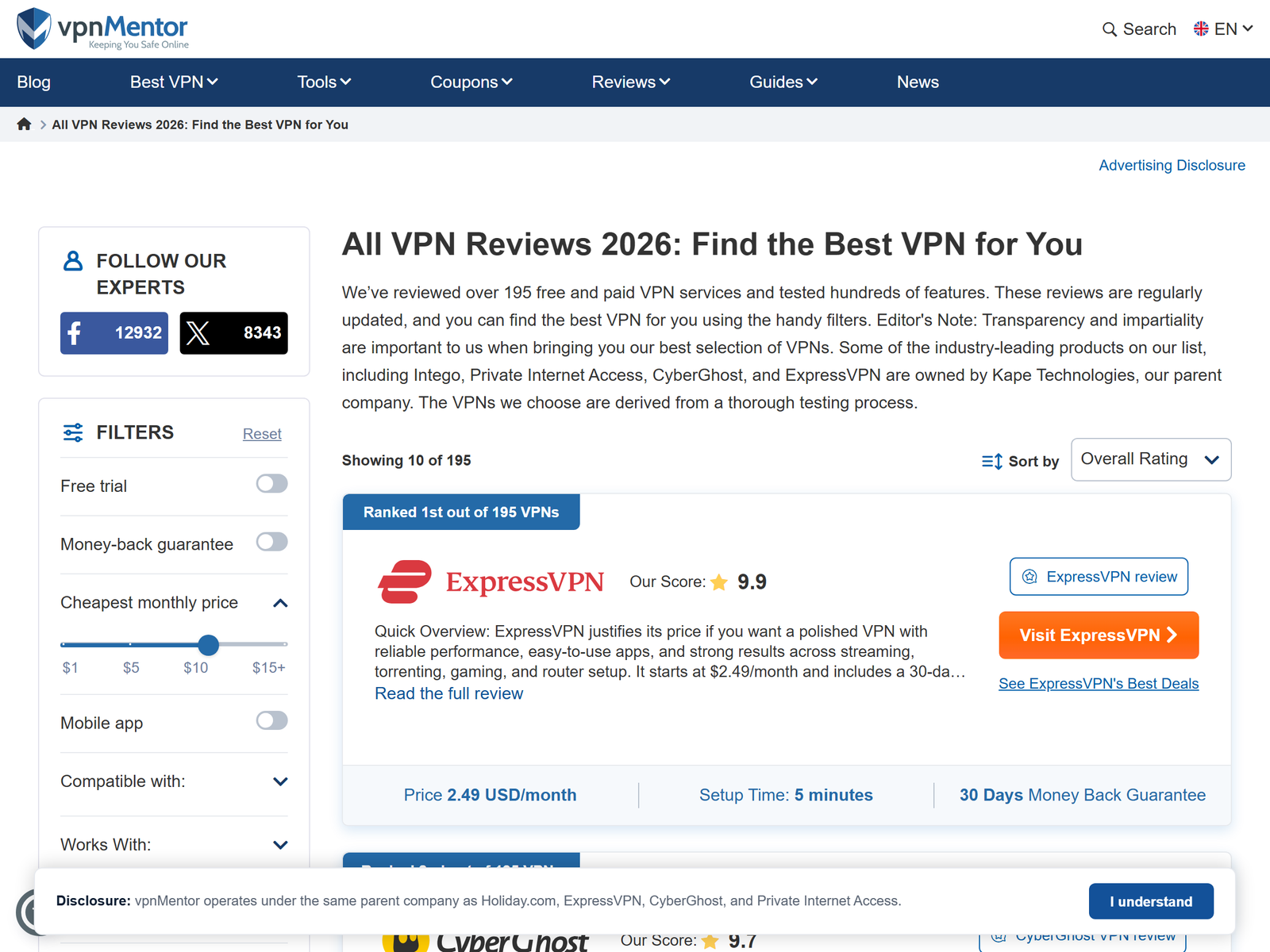This screenshot has height=952, width=1270.
Task: Reset all filters
Action: pyautogui.click(x=262, y=434)
